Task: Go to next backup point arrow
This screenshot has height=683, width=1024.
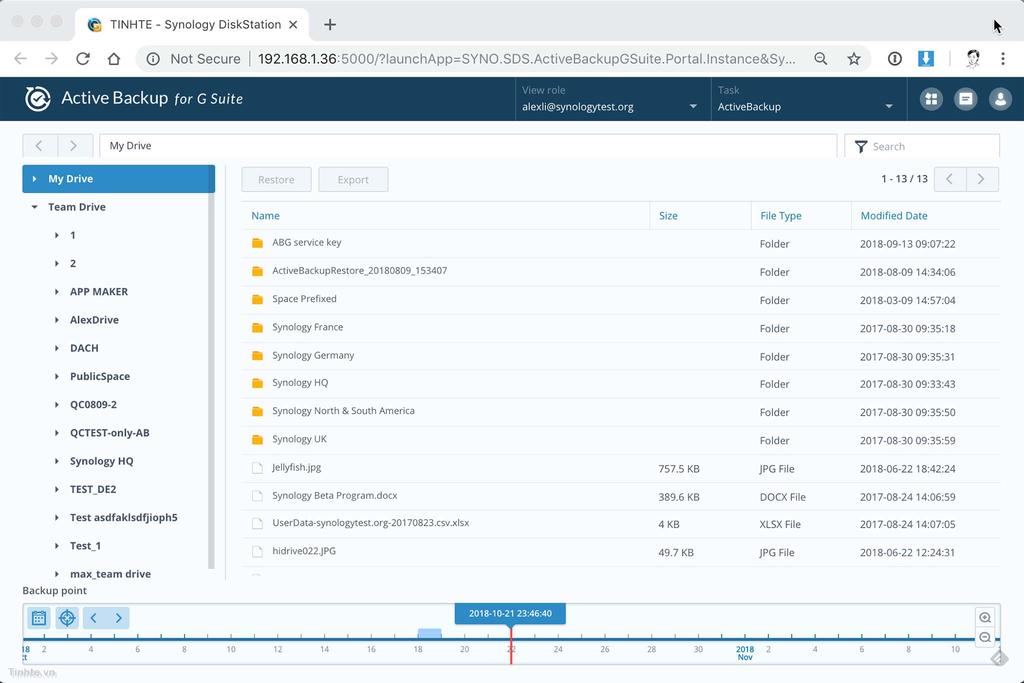Action: (118, 618)
